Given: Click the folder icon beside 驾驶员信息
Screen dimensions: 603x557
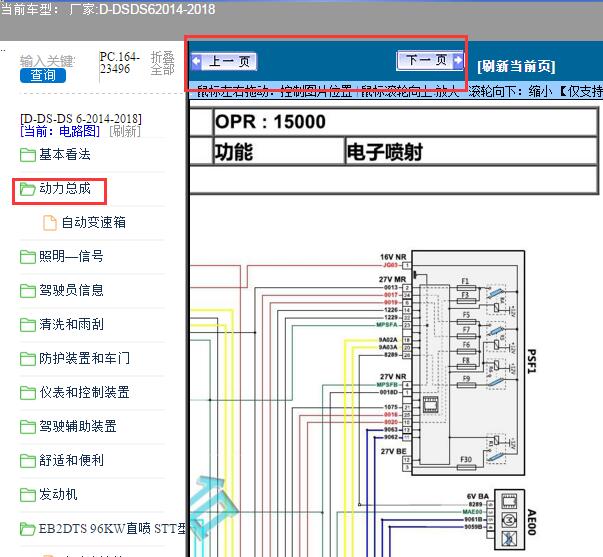Looking at the screenshot, I should pyautogui.click(x=28, y=290).
